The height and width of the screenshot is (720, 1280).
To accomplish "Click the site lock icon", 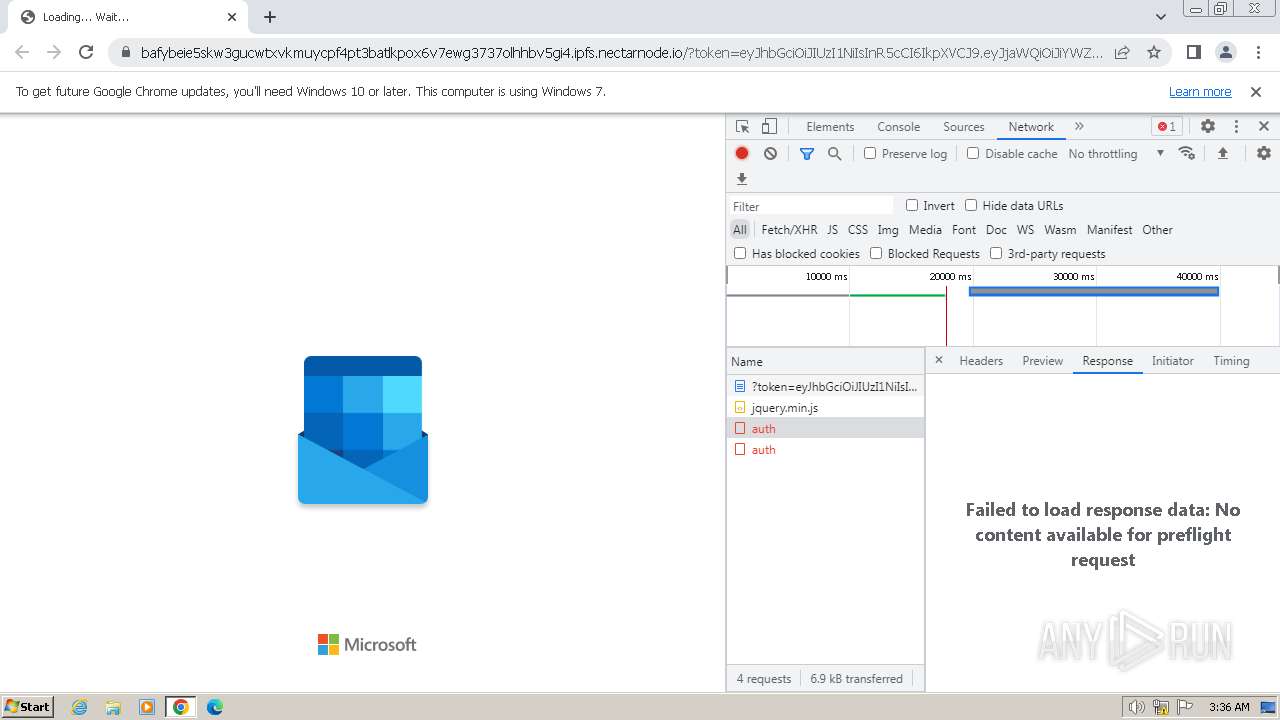I will 125,53.
